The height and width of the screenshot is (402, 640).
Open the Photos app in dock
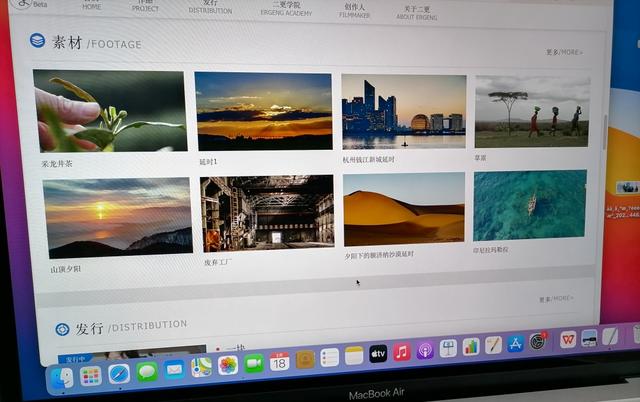pos(228,366)
